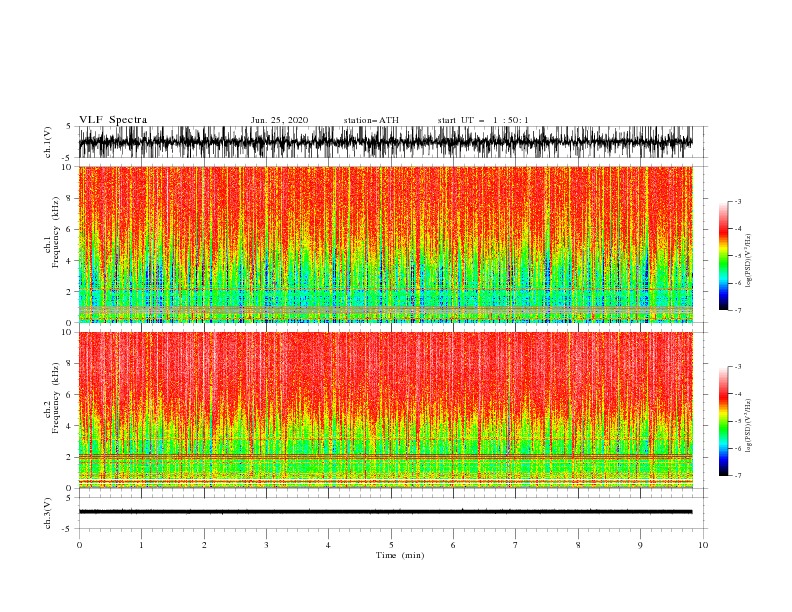Click time axis tick label "1"

click(141, 545)
